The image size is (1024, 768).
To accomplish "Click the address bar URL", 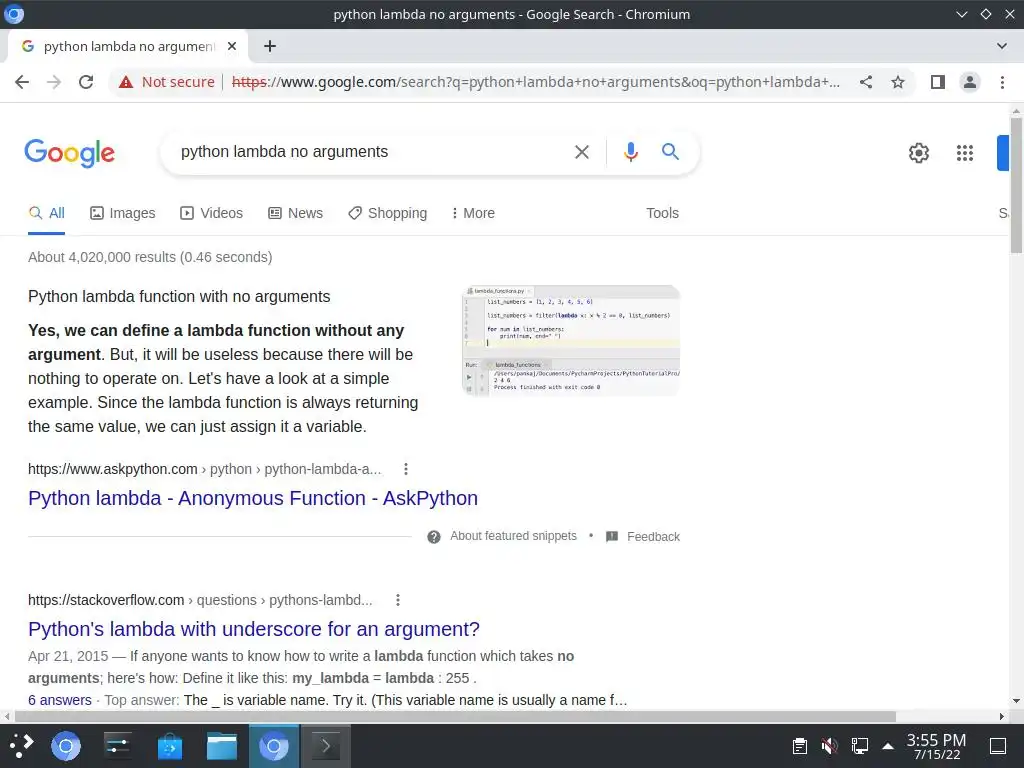I will coord(536,82).
